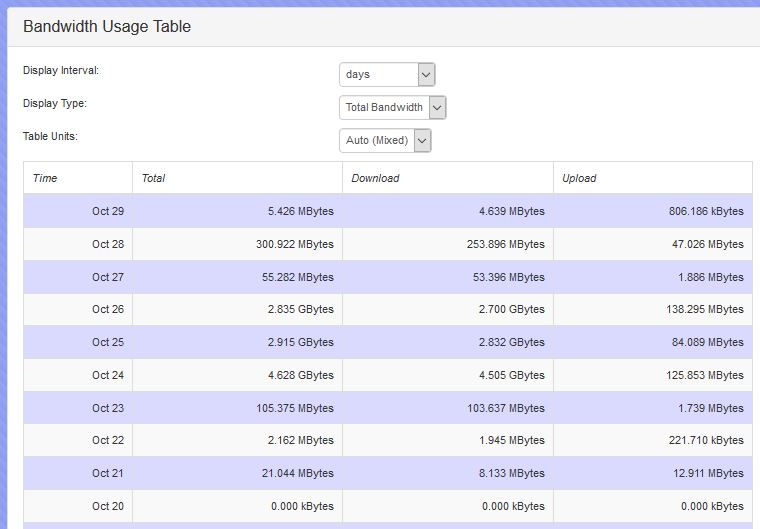The height and width of the screenshot is (529, 760).
Task: Click upload value 1.739 MBytes
Action: click(x=711, y=408)
